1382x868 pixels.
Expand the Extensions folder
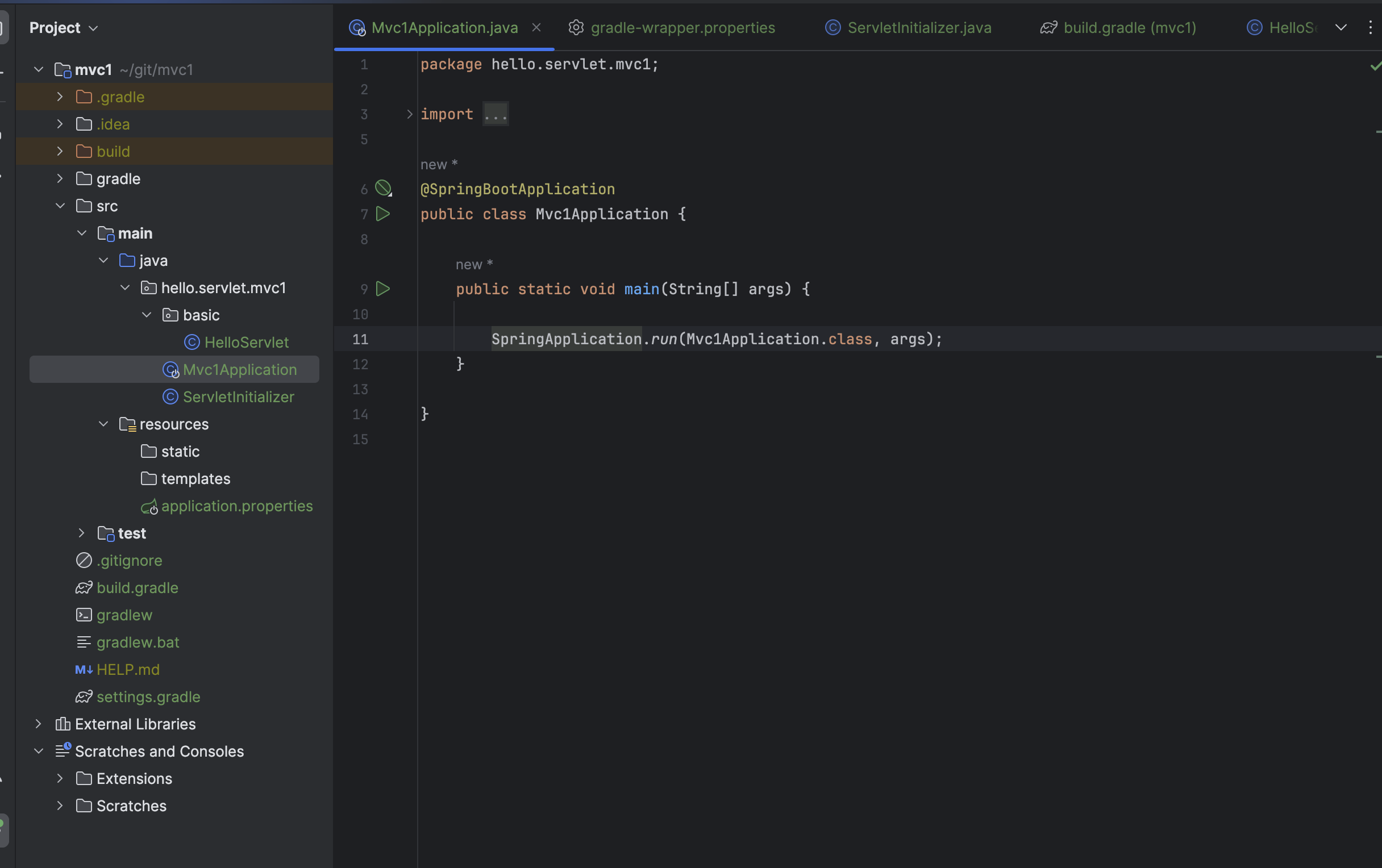(x=60, y=778)
